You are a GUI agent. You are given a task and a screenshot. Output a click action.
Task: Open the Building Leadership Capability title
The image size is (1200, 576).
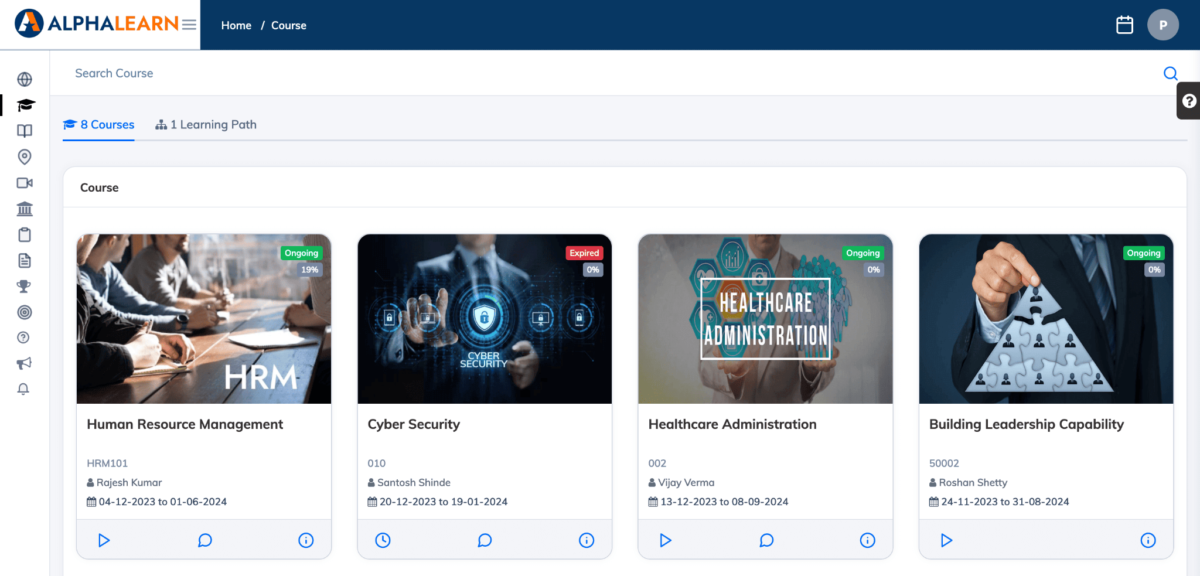coord(1026,424)
